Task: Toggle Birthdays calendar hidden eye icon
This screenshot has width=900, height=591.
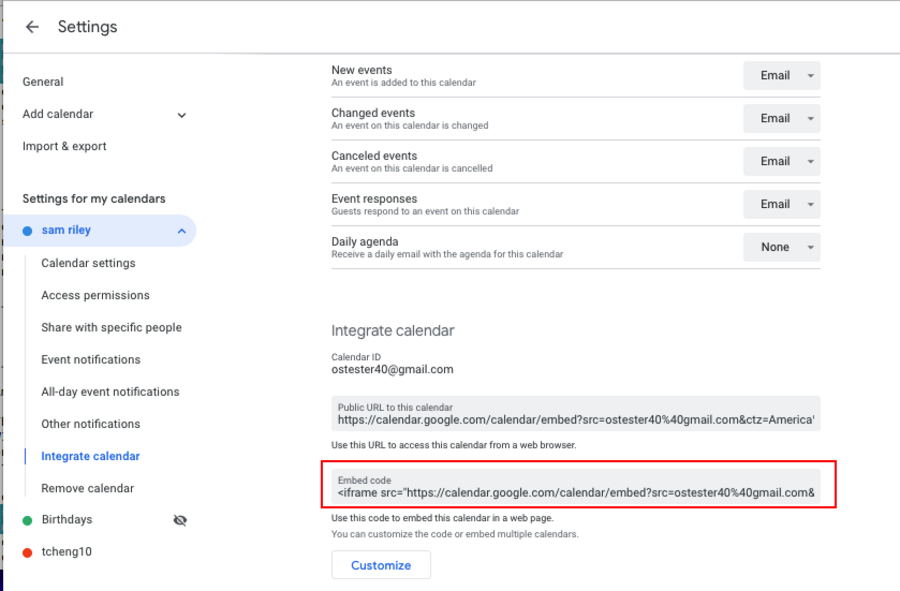Action: tap(180, 520)
